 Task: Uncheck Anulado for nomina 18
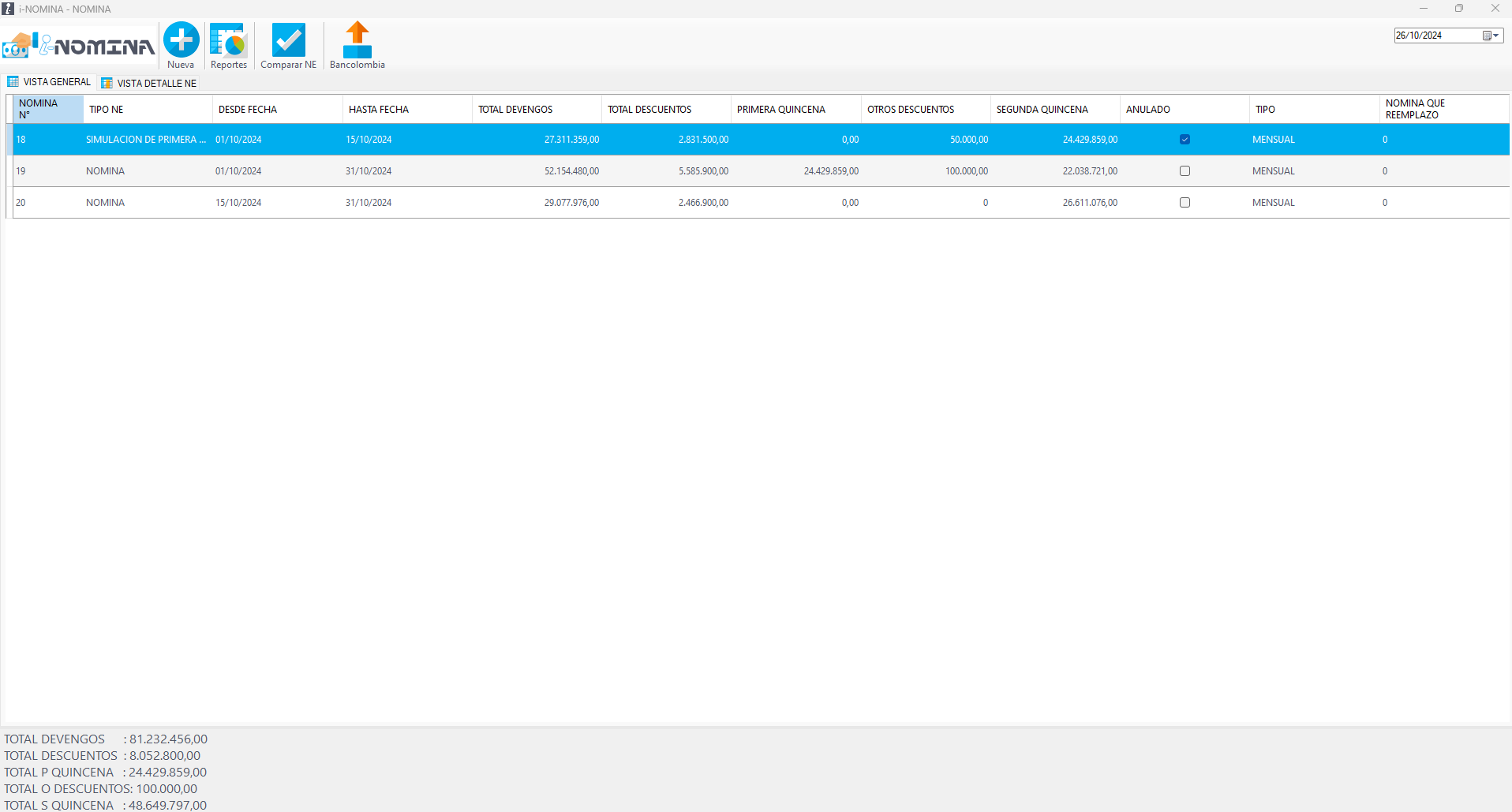point(1185,140)
